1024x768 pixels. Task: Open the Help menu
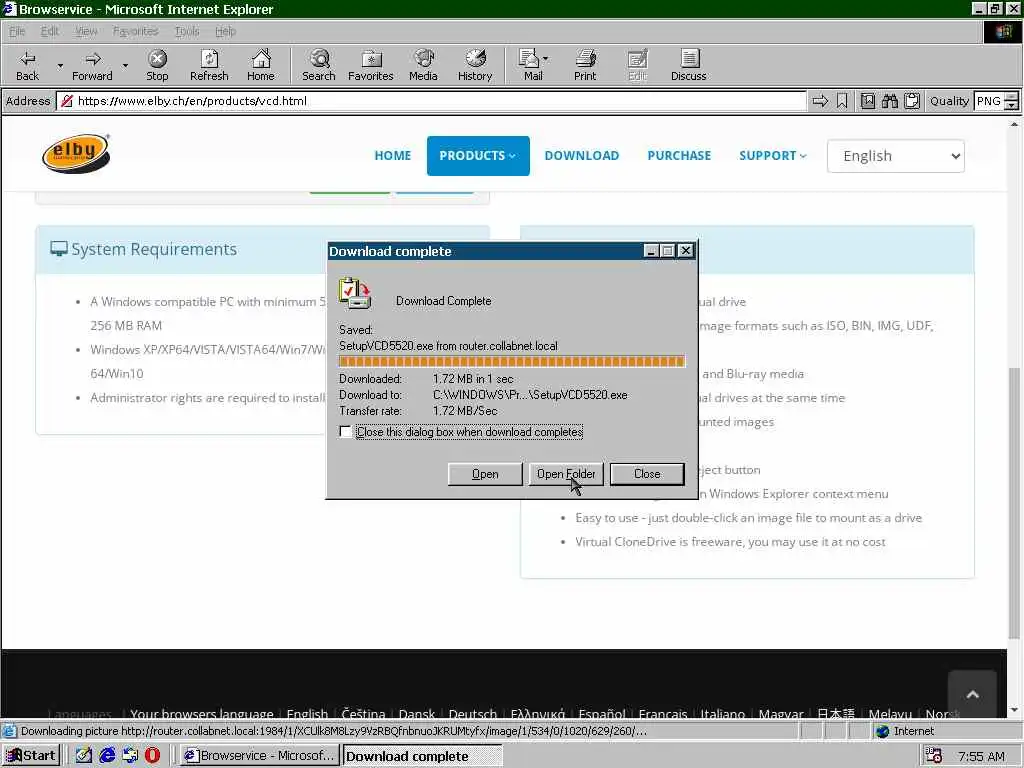click(225, 31)
